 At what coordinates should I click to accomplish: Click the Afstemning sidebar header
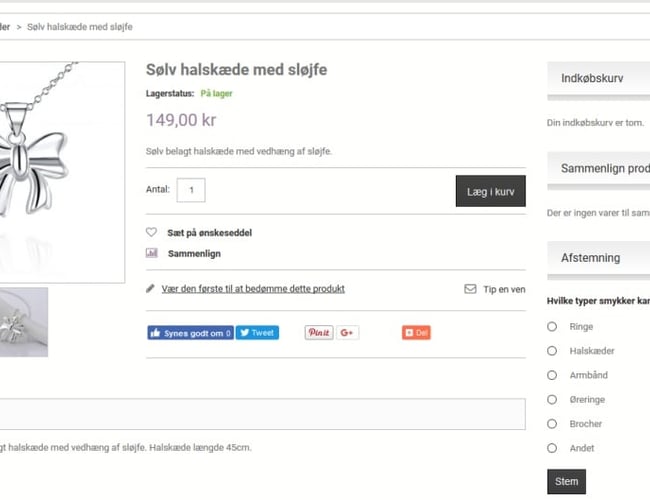[599, 258]
